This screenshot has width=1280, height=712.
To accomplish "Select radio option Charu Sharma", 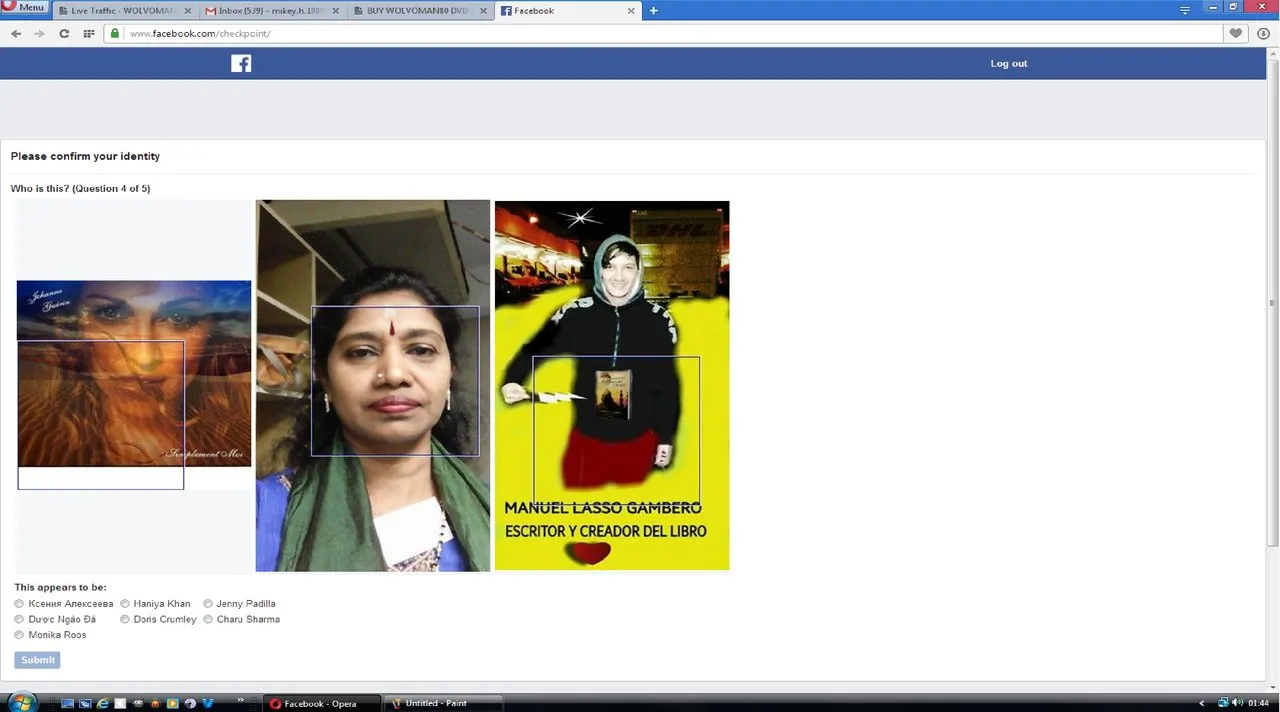I will (208, 619).
